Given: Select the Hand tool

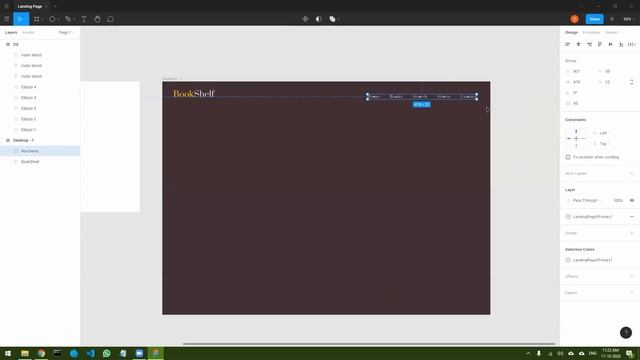Looking at the screenshot, I should tap(97, 19).
